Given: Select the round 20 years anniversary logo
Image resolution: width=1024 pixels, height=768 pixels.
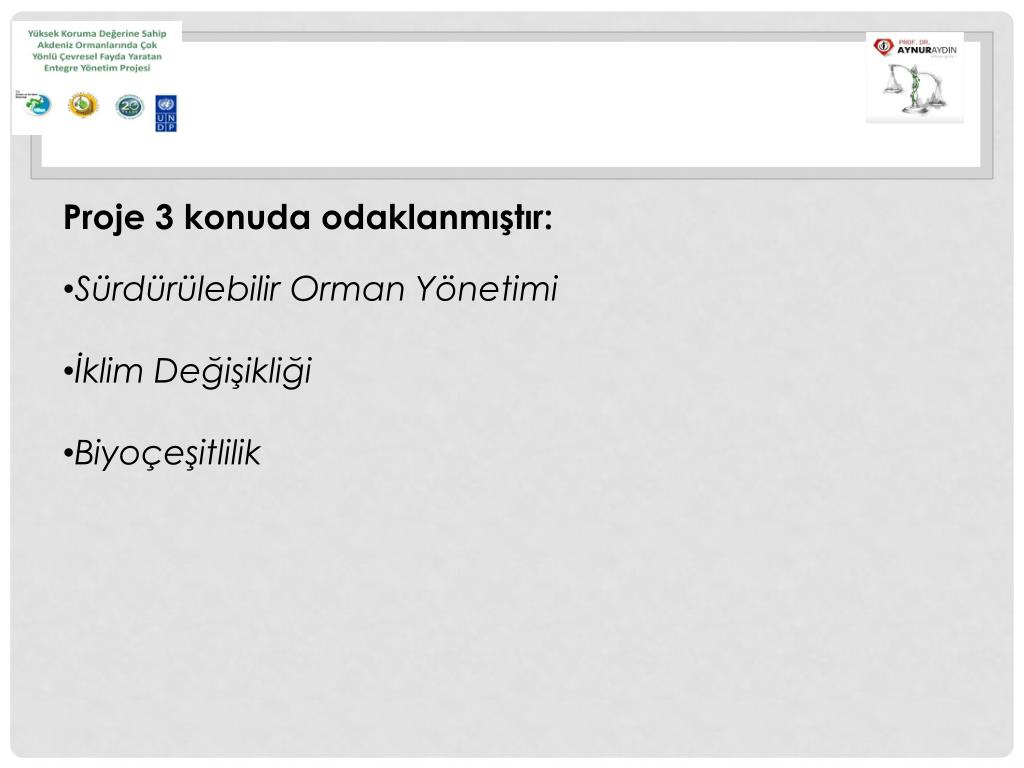Looking at the screenshot, I should (129, 107).
